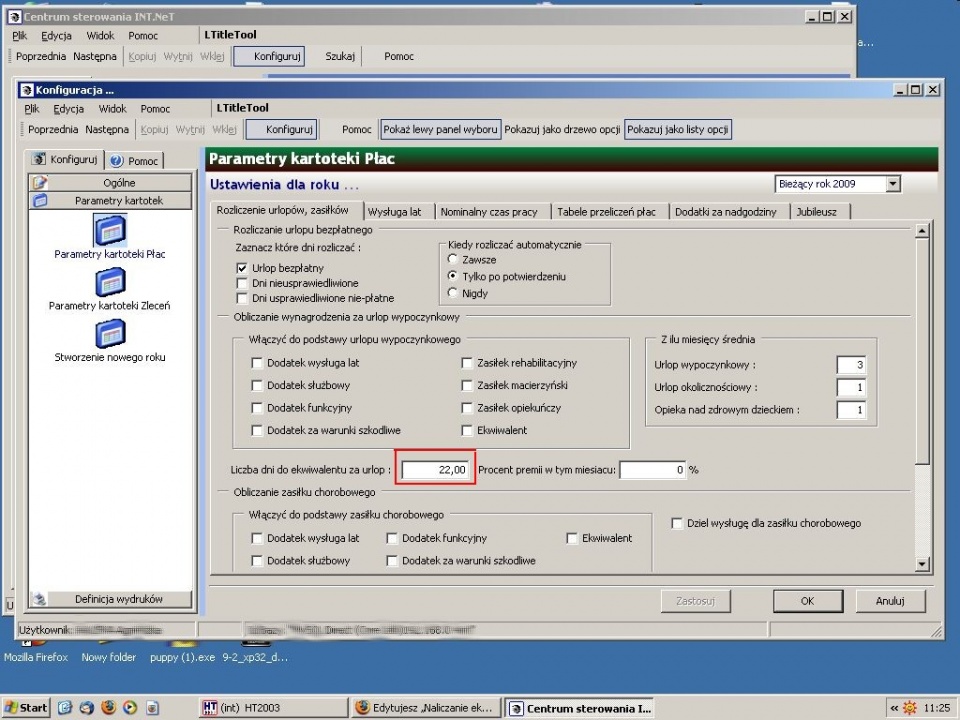The width and height of the screenshot is (960, 720).
Task: Click Pokaż lewy panel wyboru button
Action: point(440,129)
